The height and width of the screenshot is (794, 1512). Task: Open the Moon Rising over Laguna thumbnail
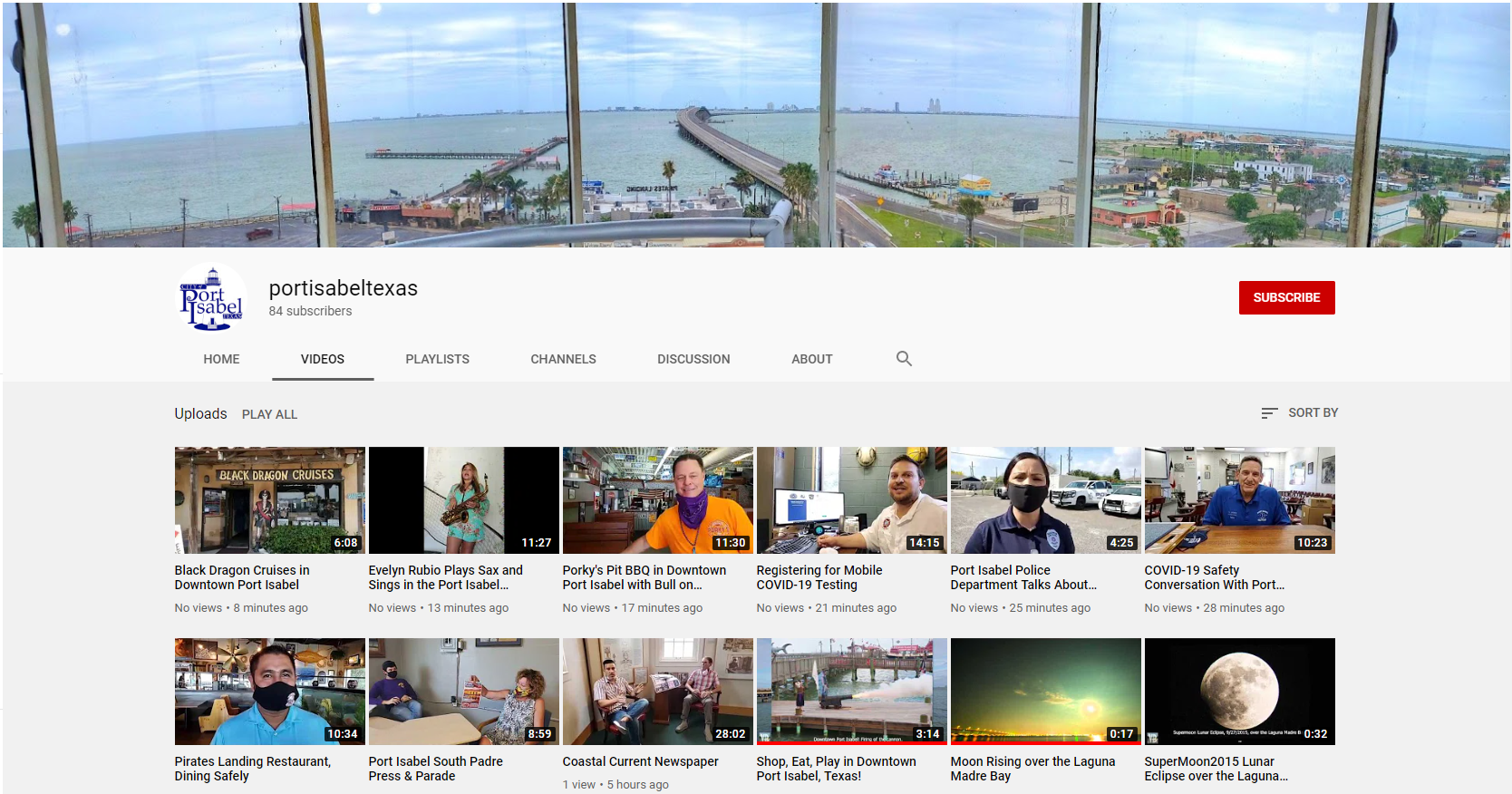[1045, 691]
